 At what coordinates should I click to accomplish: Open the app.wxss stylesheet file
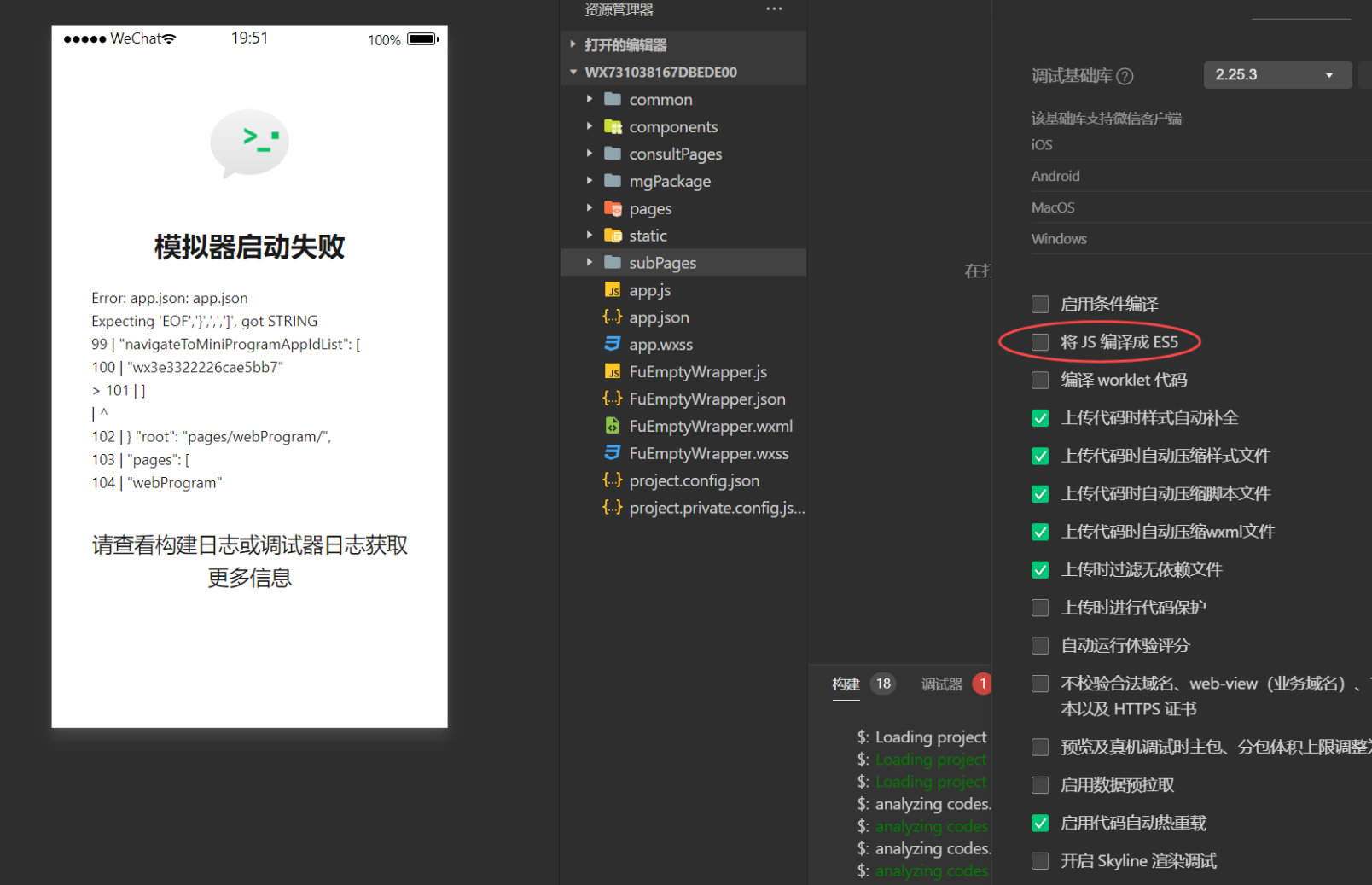662,344
